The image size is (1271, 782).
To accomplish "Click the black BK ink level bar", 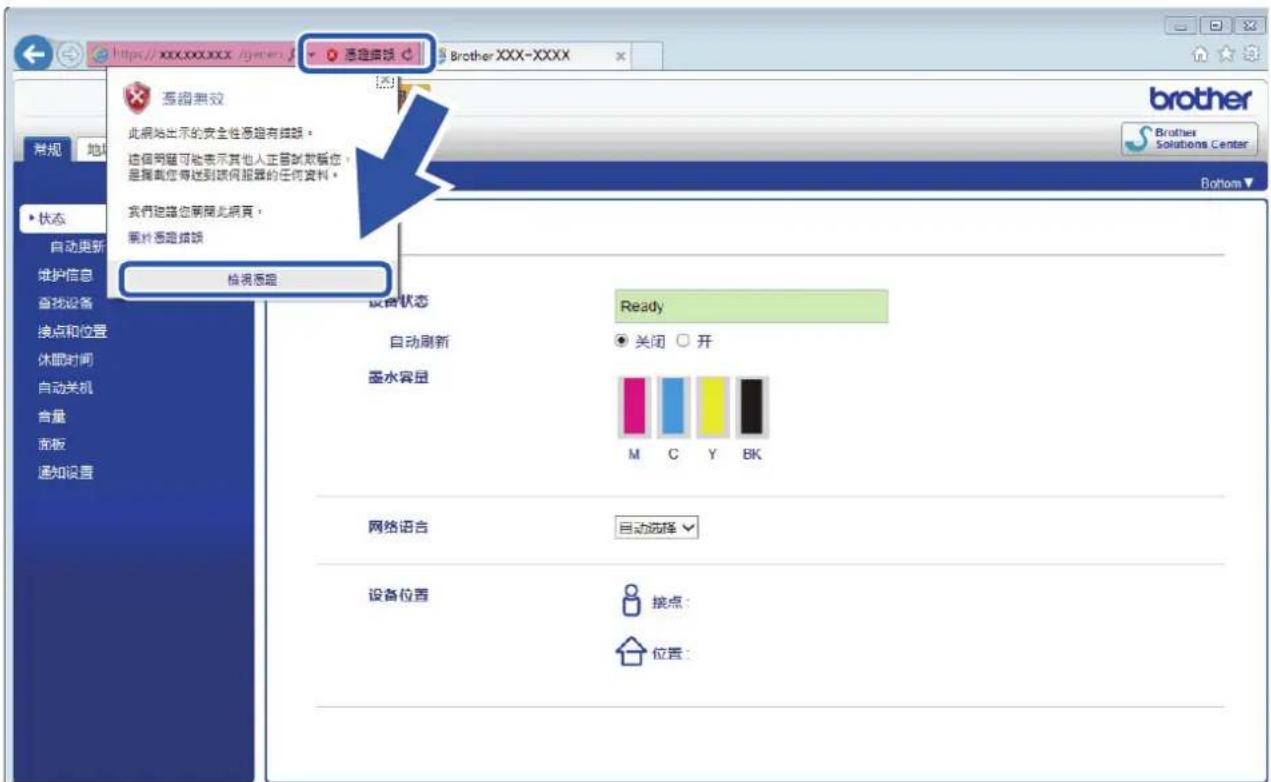I will 751,406.
